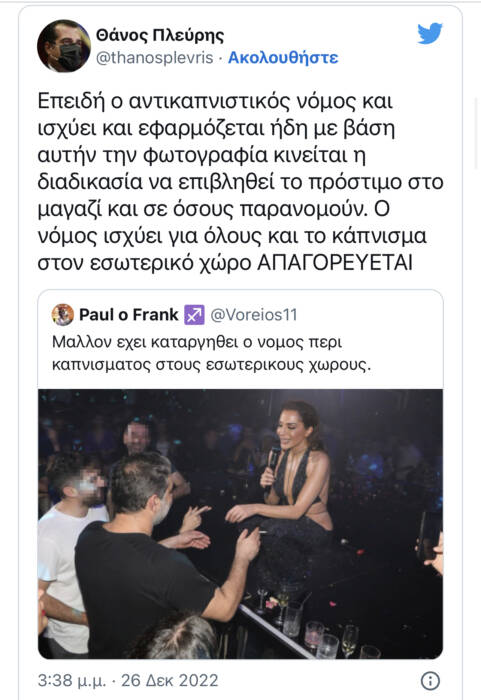Open the 3:38 μ.μ. timestamp link
This screenshot has height=700, width=481.
tap(72, 680)
